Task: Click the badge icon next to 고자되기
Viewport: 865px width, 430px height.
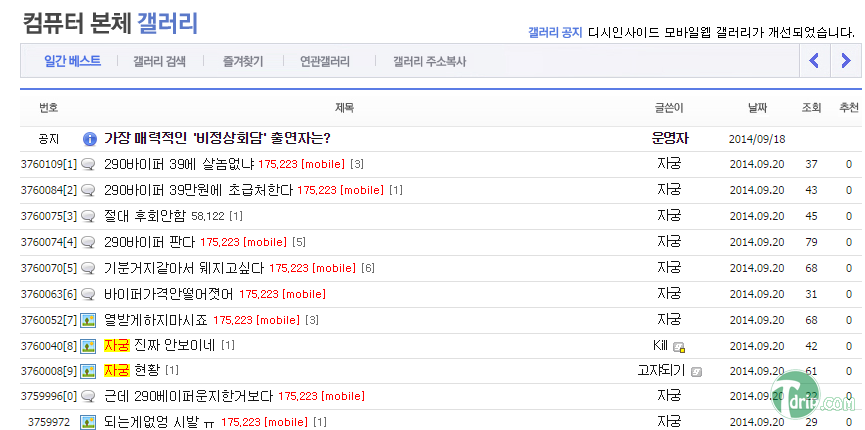Action: (696, 371)
